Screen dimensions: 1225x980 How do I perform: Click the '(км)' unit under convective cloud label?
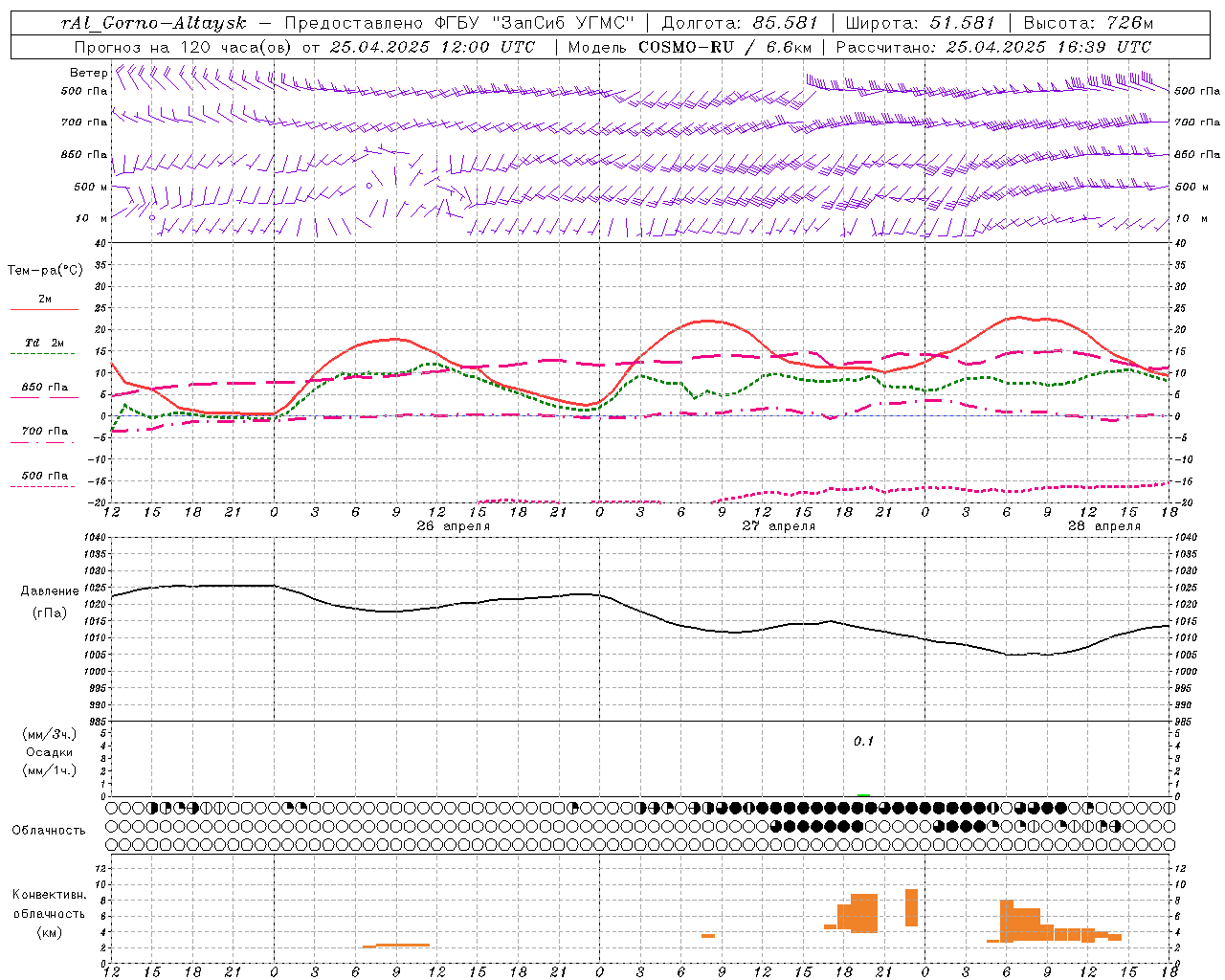click(x=50, y=932)
